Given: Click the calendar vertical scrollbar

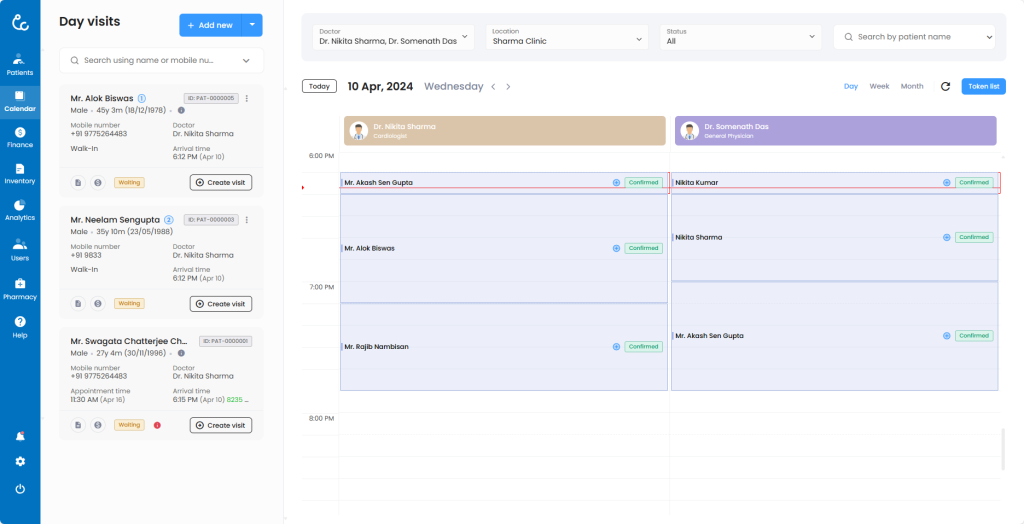Looking at the screenshot, I should tap(1002, 449).
